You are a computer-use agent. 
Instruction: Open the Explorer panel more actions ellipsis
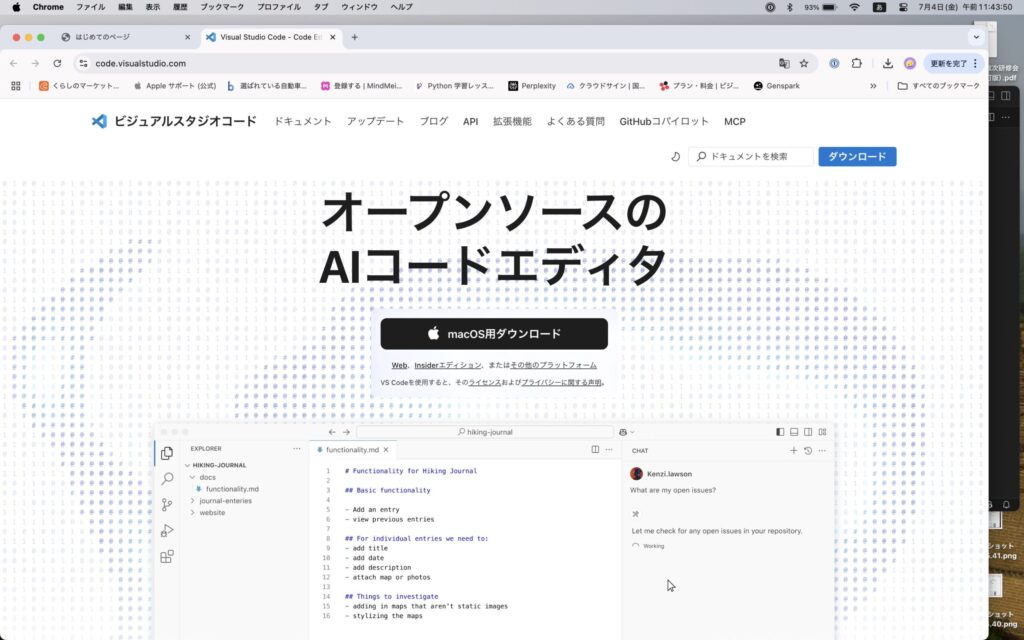[x=297, y=449]
